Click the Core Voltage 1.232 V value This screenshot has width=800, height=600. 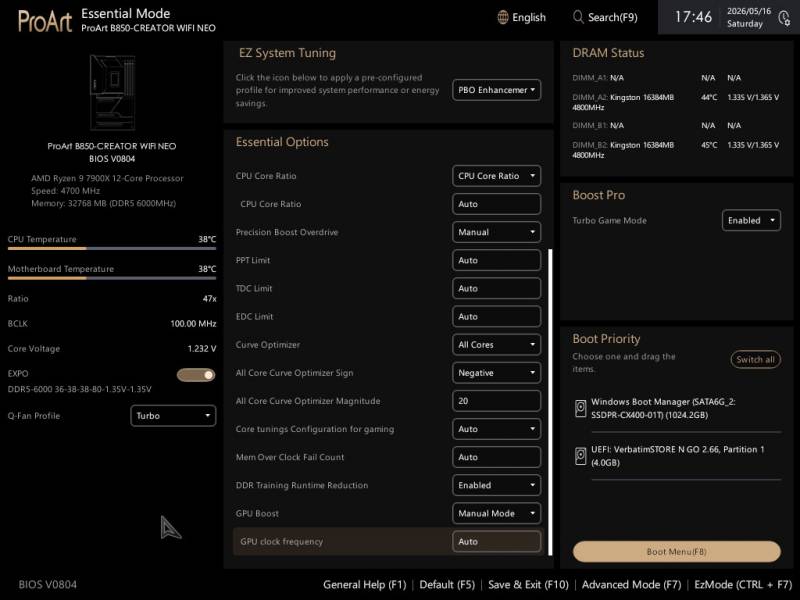pyautogui.click(x=202, y=348)
